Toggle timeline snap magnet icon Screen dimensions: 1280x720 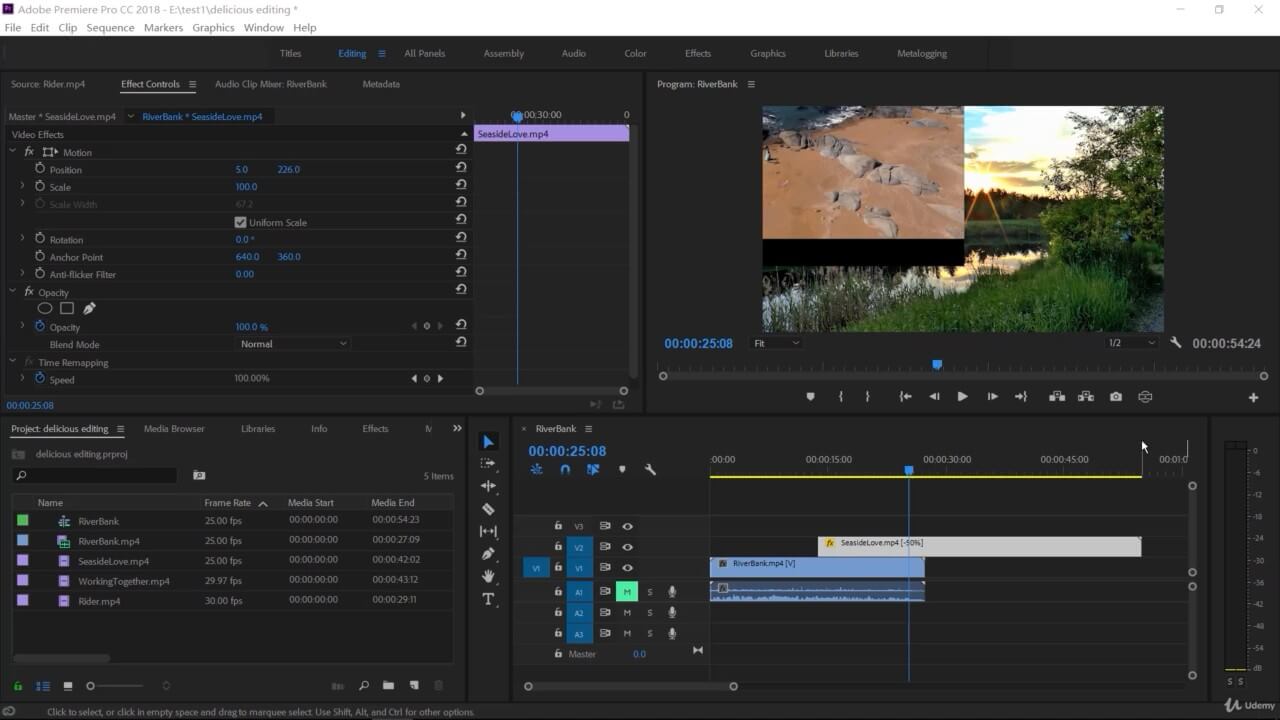565,469
